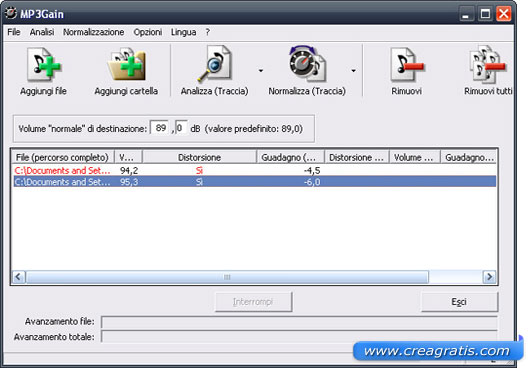
Task: Click the Rimuovi tutti icon
Action: [488, 65]
